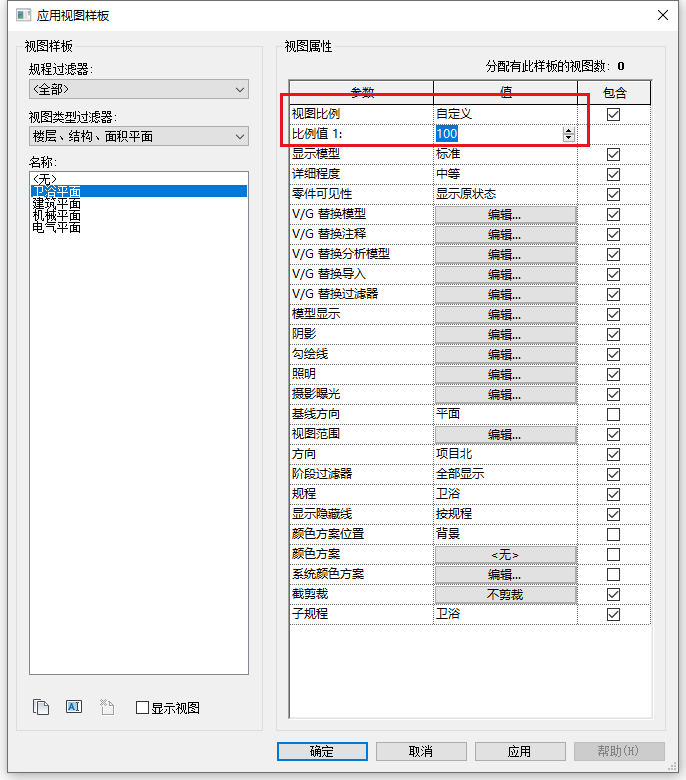Toggle include checkbox for V/G 替换模型

[x=613, y=214]
